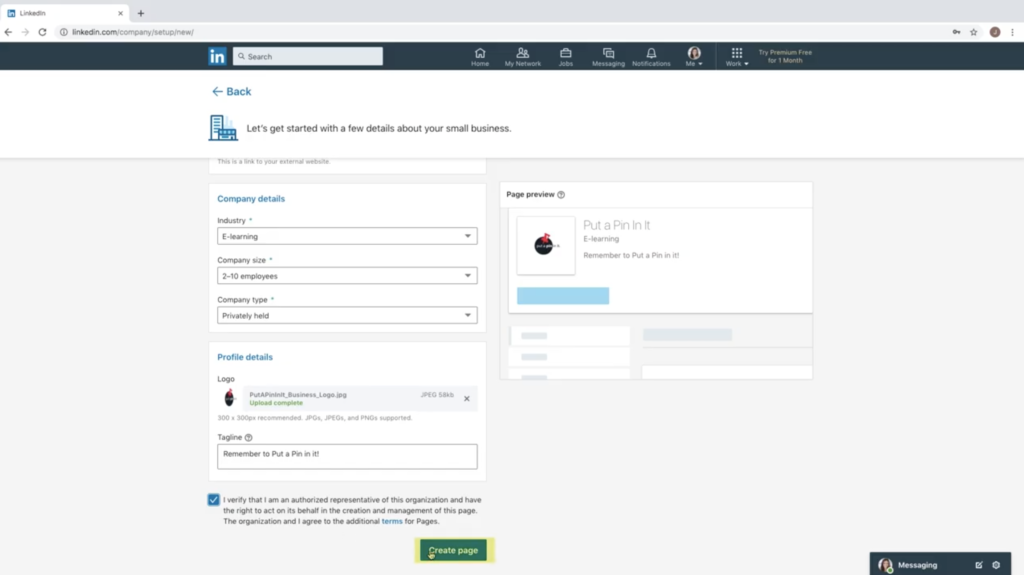Image resolution: width=1024 pixels, height=575 pixels.
Task: Open the Home nav icon
Action: coord(480,57)
